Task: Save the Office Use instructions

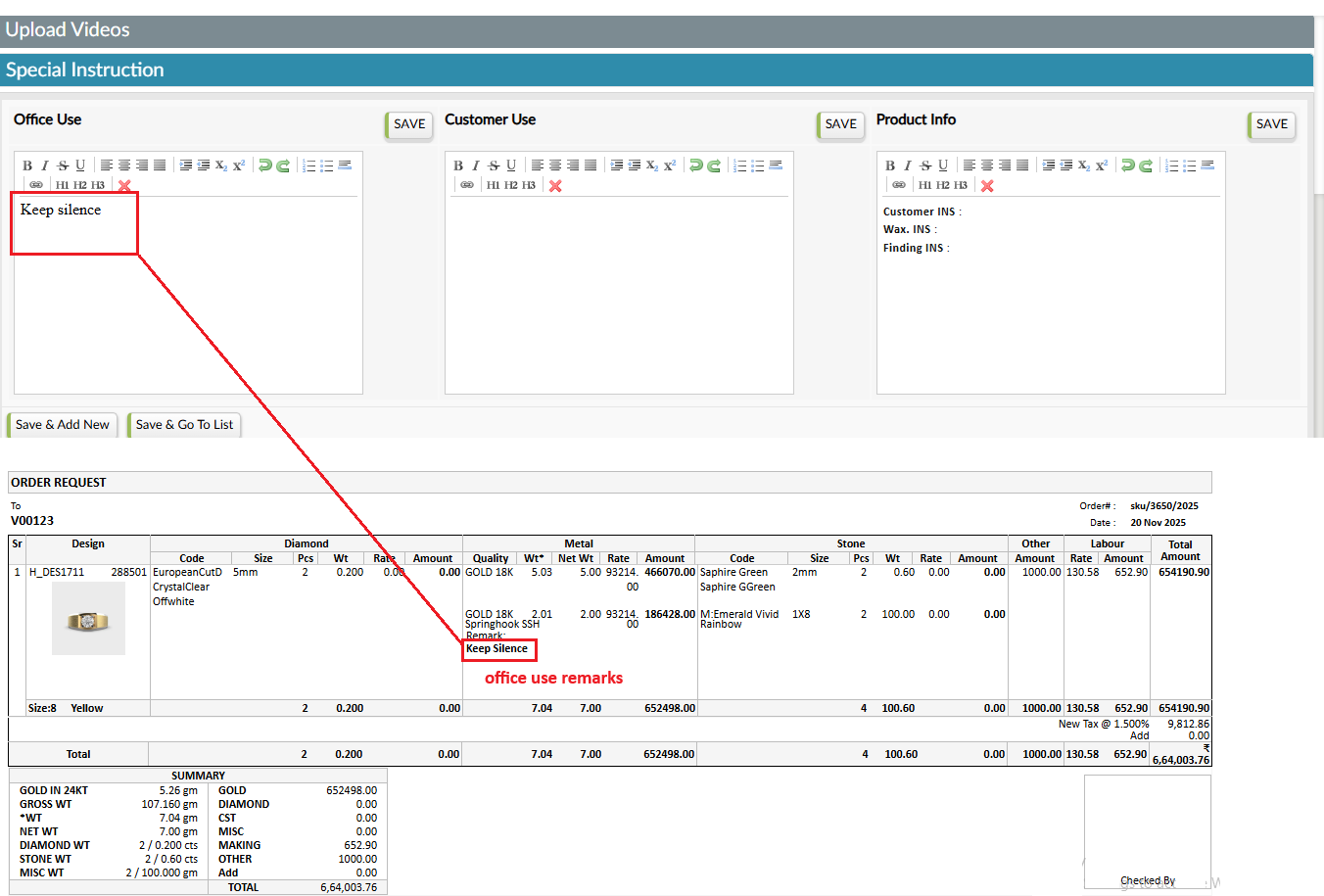Action: point(409,124)
